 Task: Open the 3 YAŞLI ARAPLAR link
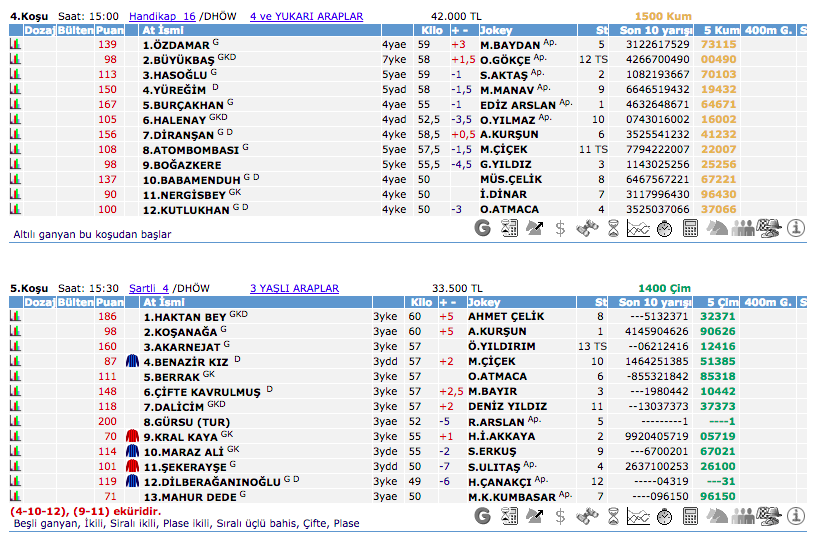coord(294,288)
